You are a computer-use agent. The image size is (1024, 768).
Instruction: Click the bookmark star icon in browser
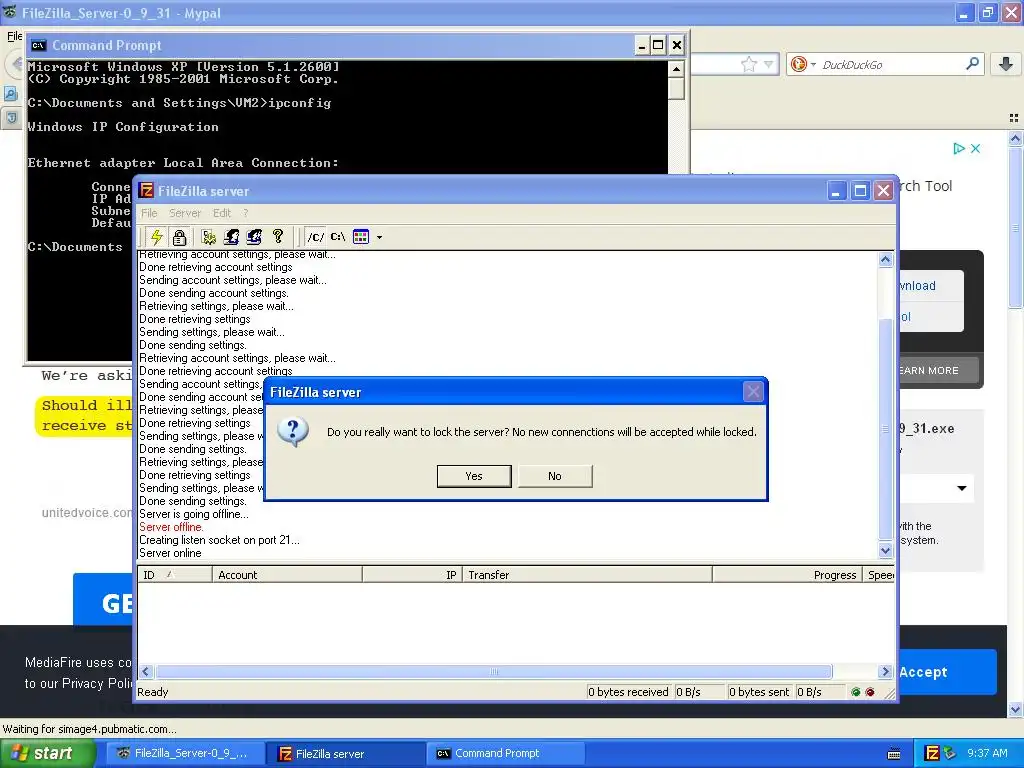(749, 64)
